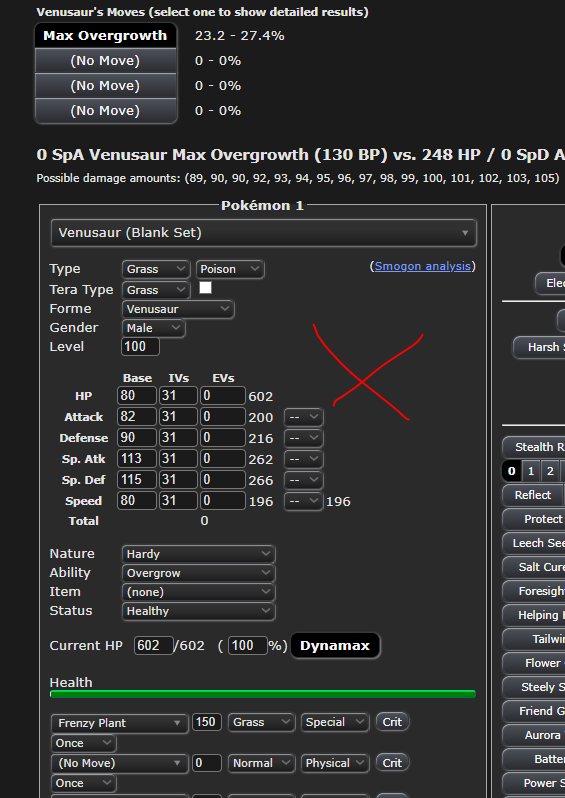The height and width of the screenshot is (798, 565).
Task: Open Frenzy Plant's Grass type dropdown
Action: [261, 722]
